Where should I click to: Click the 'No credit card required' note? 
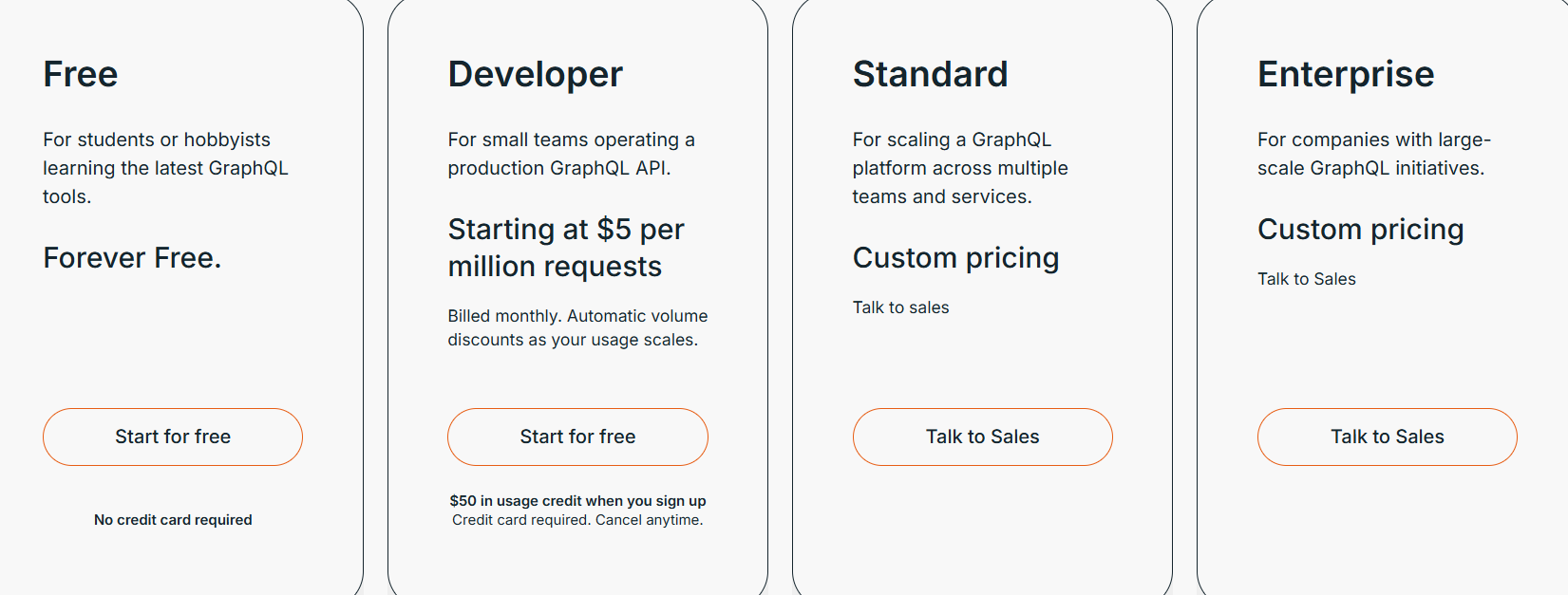tap(172, 519)
